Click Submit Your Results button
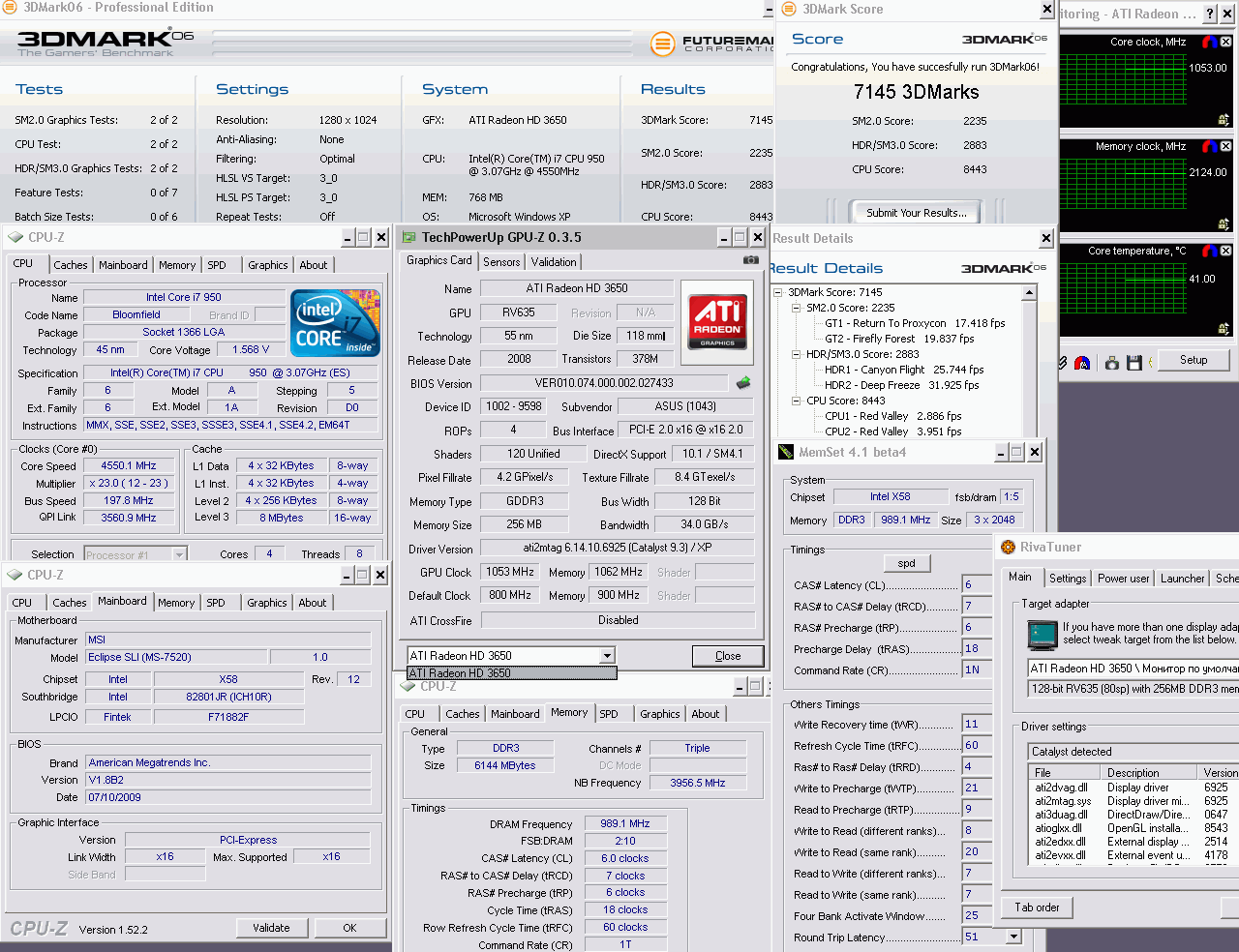Screen dimensions: 1239x952 click(x=916, y=213)
